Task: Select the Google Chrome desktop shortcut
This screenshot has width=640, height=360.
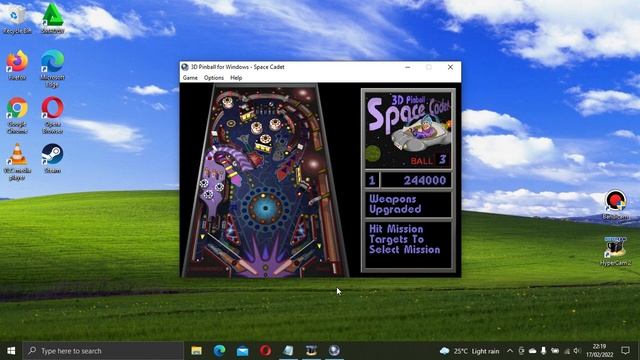Action: click(17, 115)
